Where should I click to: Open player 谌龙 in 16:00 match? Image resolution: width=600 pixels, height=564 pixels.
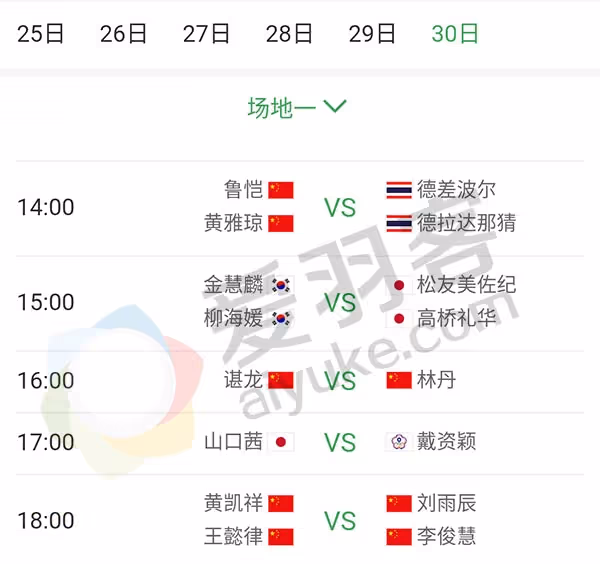coord(243,380)
